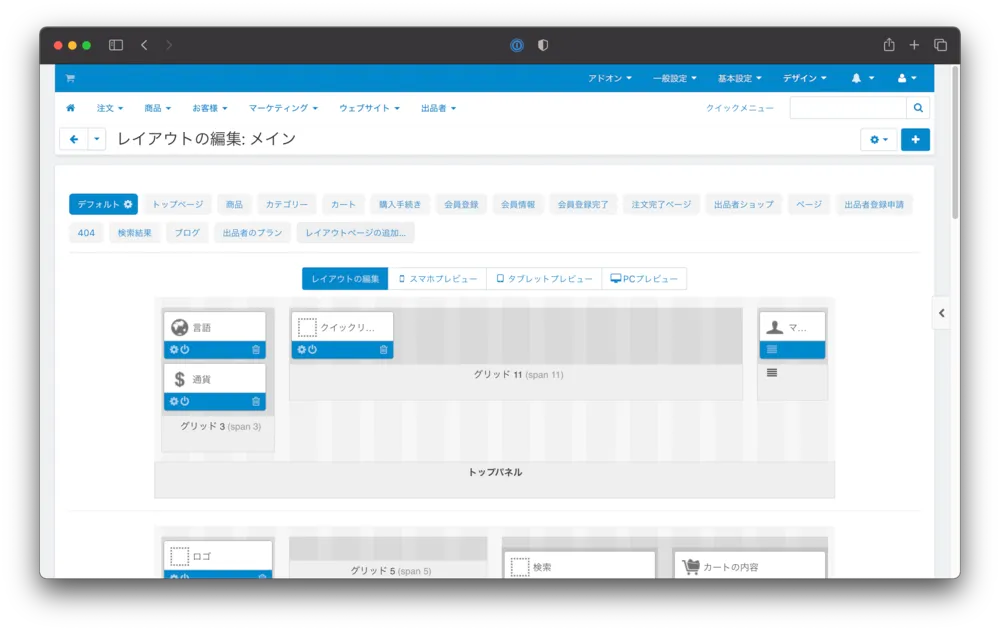Open settings gear for 通貨 block
The height and width of the screenshot is (631, 1000).
[x=174, y=401]
